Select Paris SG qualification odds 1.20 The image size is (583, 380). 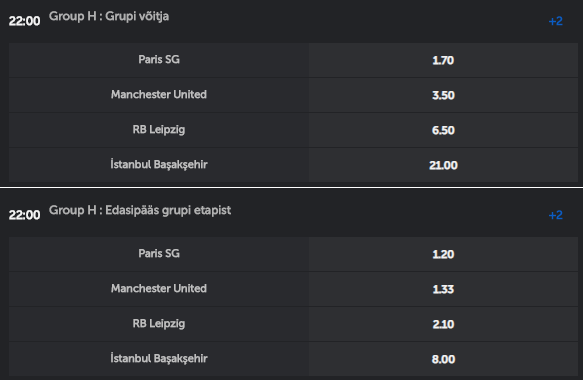[443, 254]
